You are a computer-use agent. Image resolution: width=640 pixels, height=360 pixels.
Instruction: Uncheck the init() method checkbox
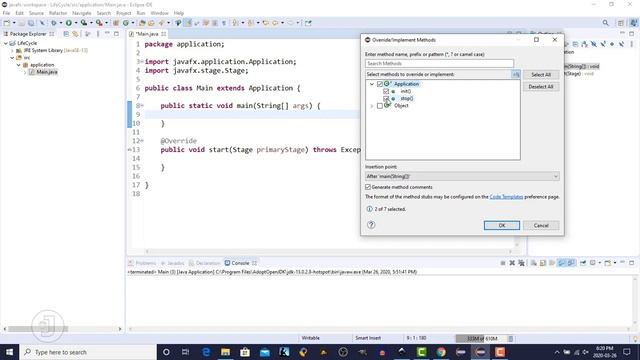tap(386, 91)
